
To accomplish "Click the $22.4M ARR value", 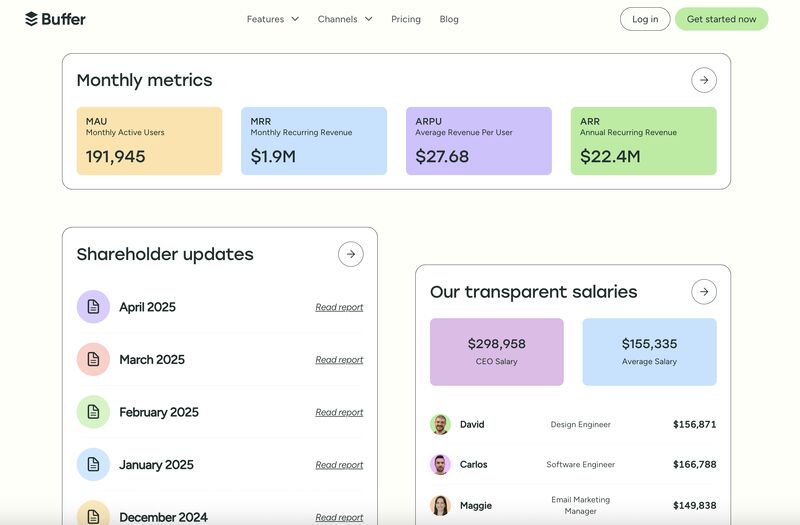I will click(x=610, y=157).
